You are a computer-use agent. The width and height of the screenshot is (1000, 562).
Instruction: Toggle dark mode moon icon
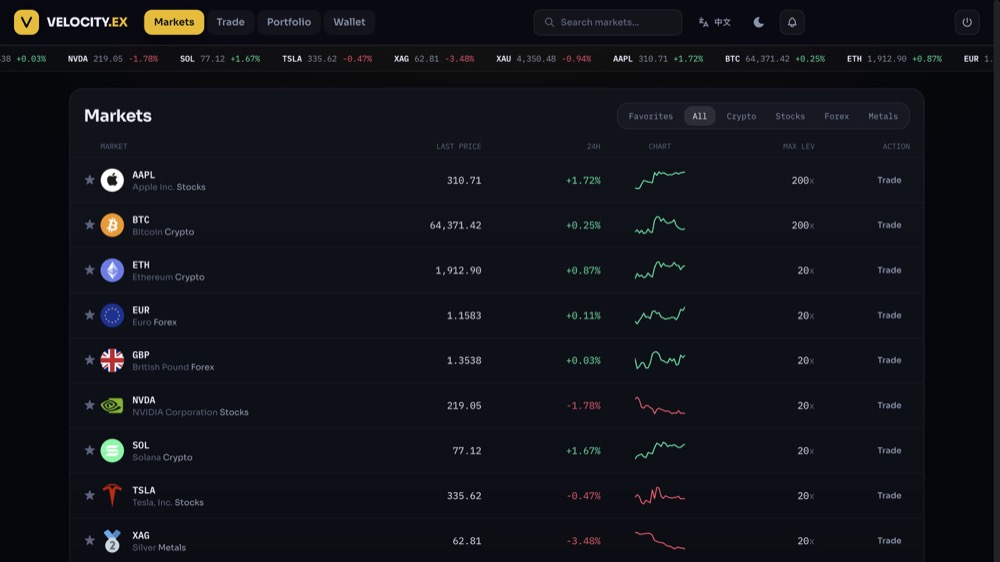(758, 22)
